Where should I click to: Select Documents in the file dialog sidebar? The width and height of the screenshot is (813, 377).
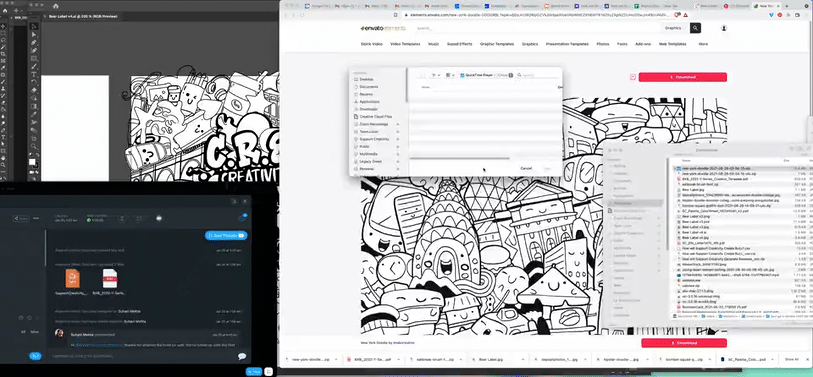(x=369, y=87)
